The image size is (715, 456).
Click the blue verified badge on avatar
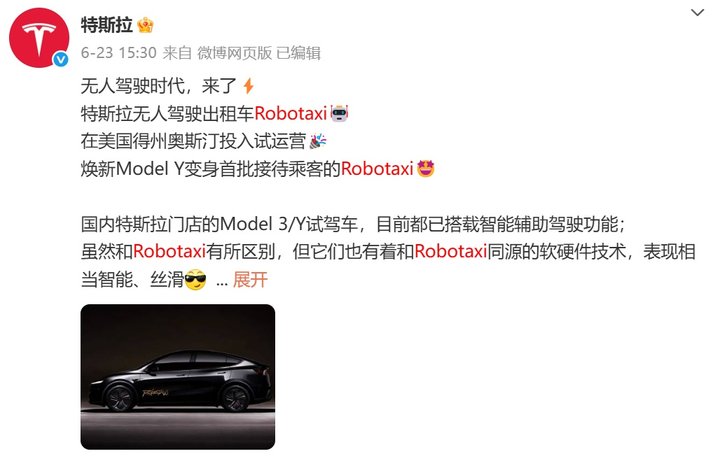point(61,59)
